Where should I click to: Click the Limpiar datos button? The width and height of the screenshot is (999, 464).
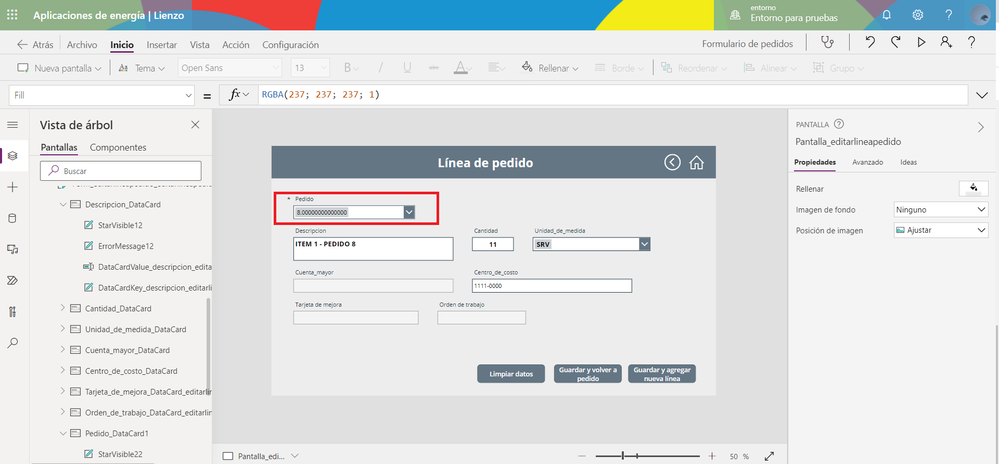click(511, 374)
